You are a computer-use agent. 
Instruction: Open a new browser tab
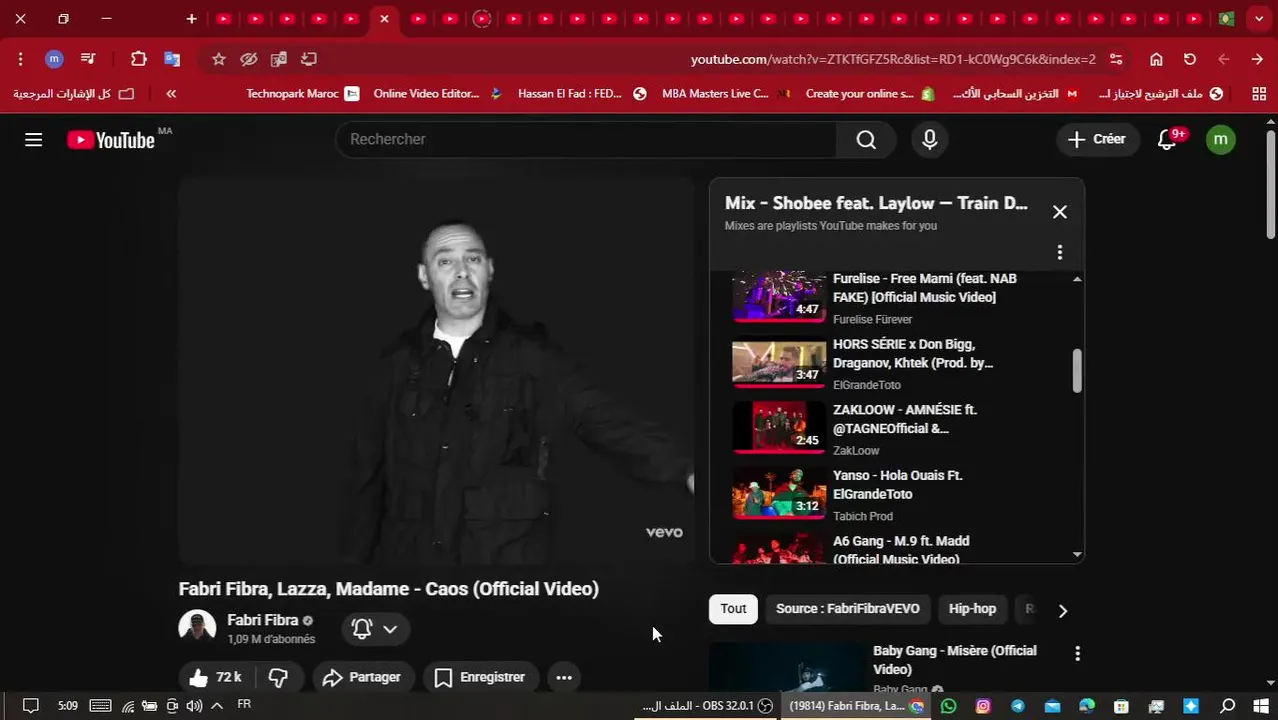pyautogui.click(x=191, y=19)
